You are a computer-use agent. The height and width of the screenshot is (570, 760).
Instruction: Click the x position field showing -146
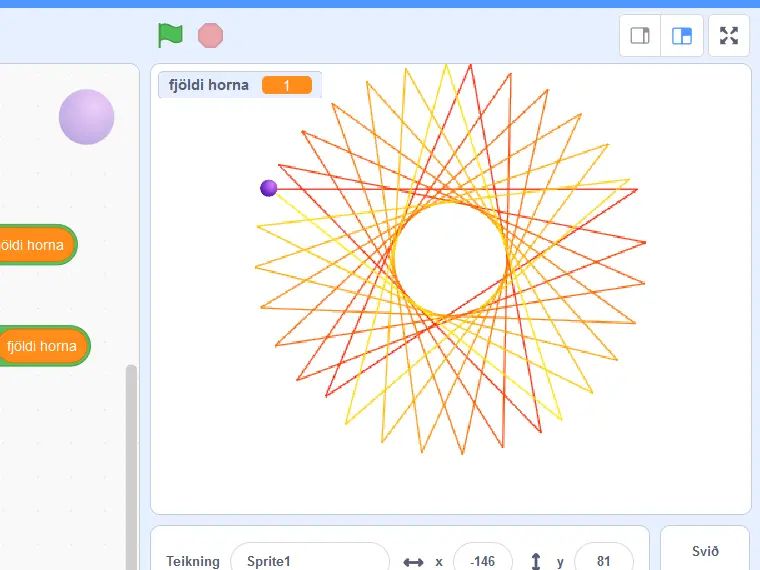pos(483,561)
